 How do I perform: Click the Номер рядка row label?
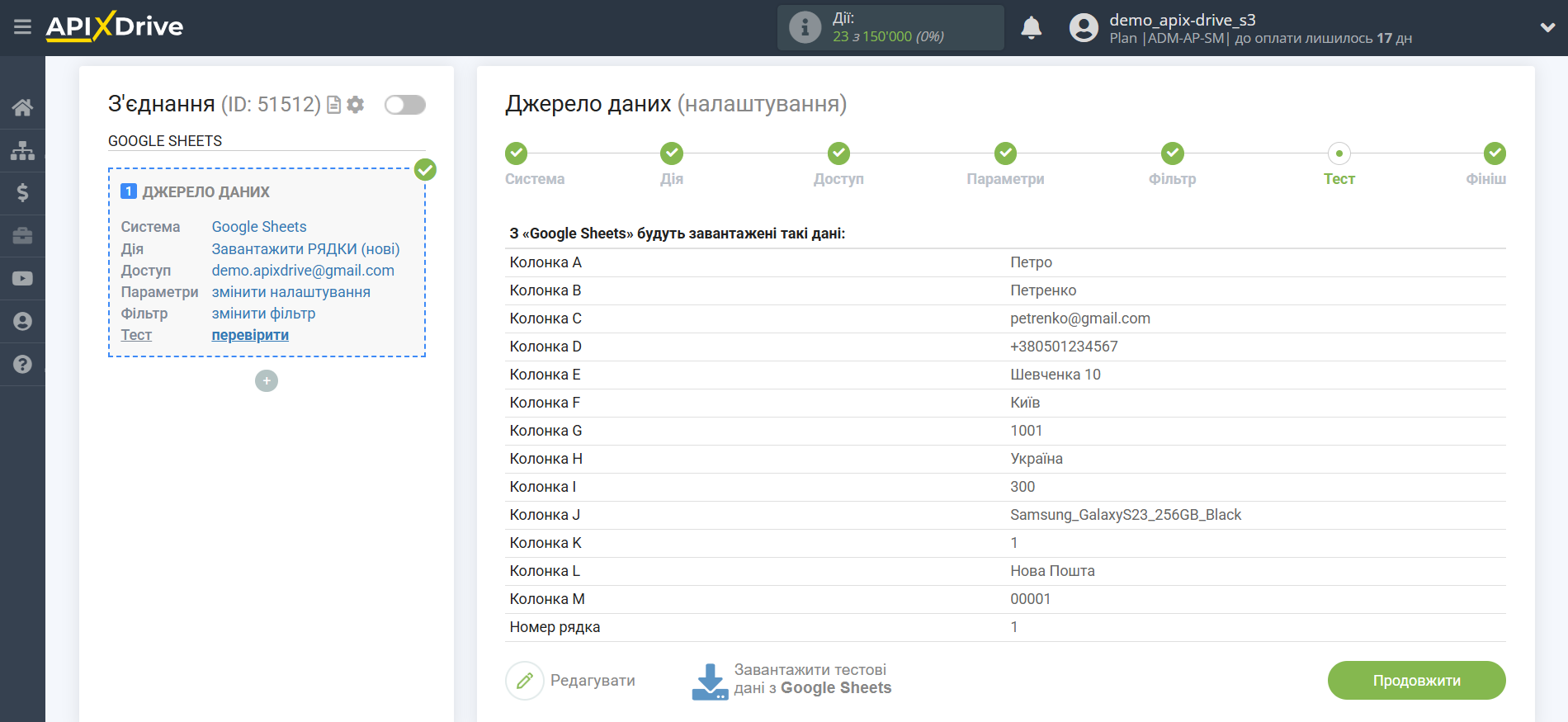click(555, 627)
